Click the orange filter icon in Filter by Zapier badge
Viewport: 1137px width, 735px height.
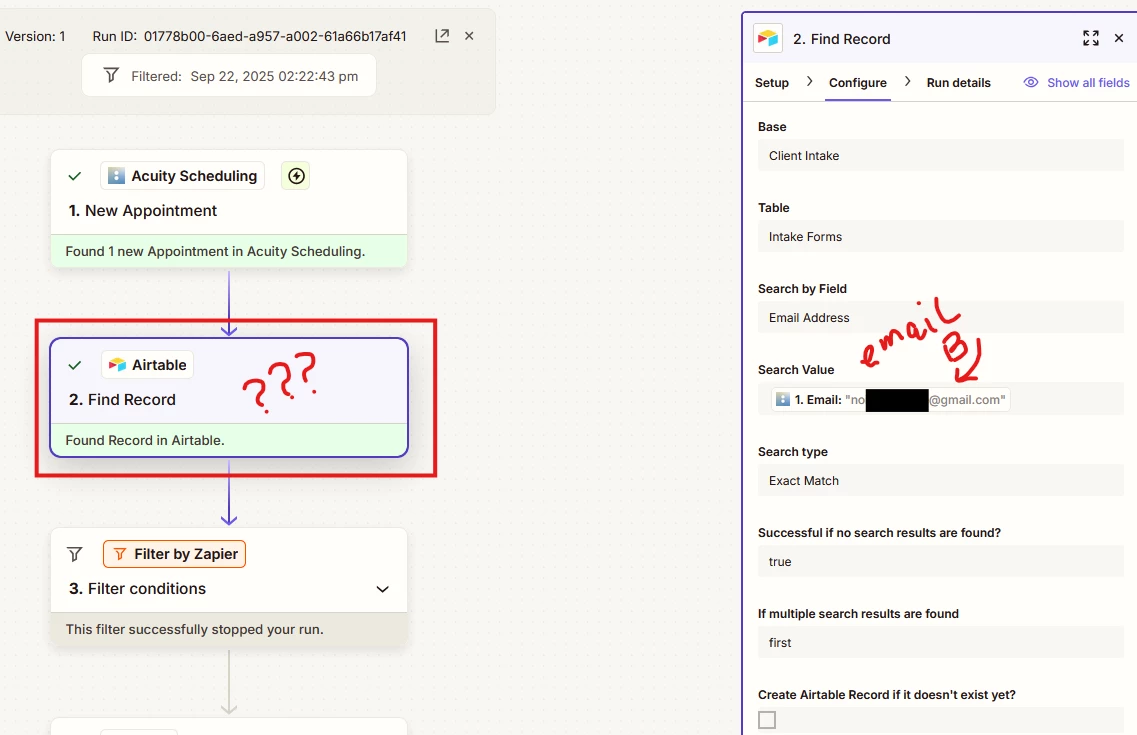coord(120,554)
